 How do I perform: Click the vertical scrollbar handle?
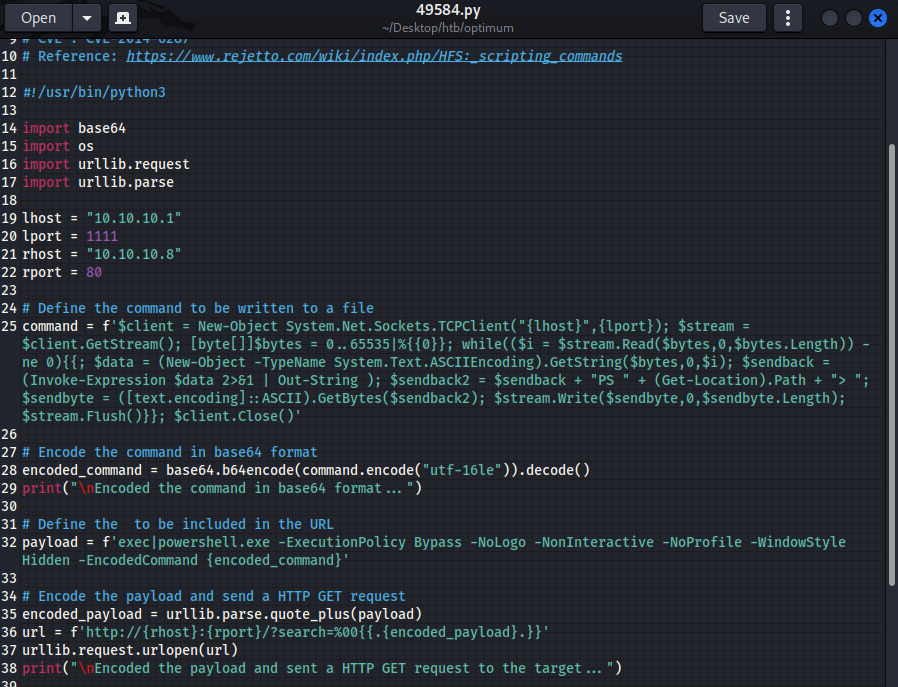[x=891, y=365]
